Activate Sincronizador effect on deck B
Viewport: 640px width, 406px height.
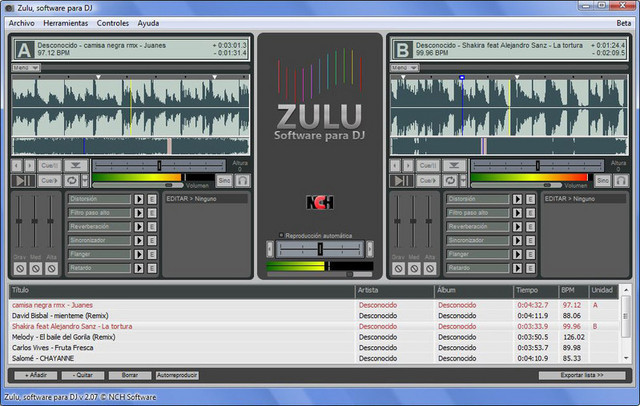pyautogui.click(x=517, y=240)
